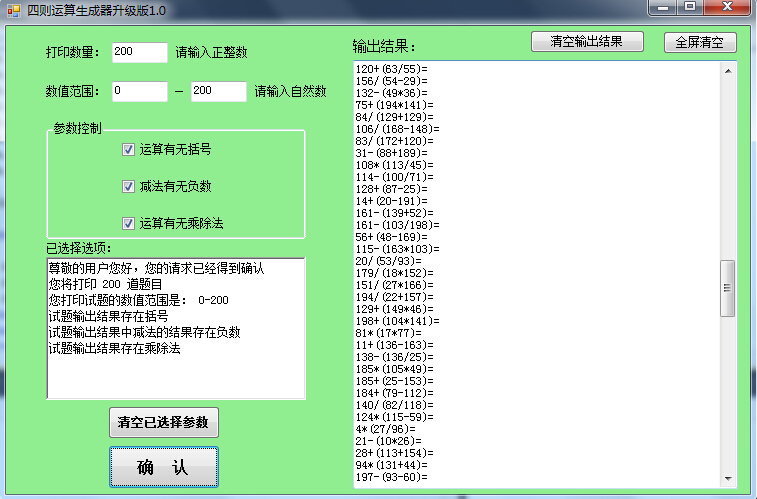Select the output line 120+(63/55)=
This screenshot has height=499, width=757.
[x=392, y=69]
